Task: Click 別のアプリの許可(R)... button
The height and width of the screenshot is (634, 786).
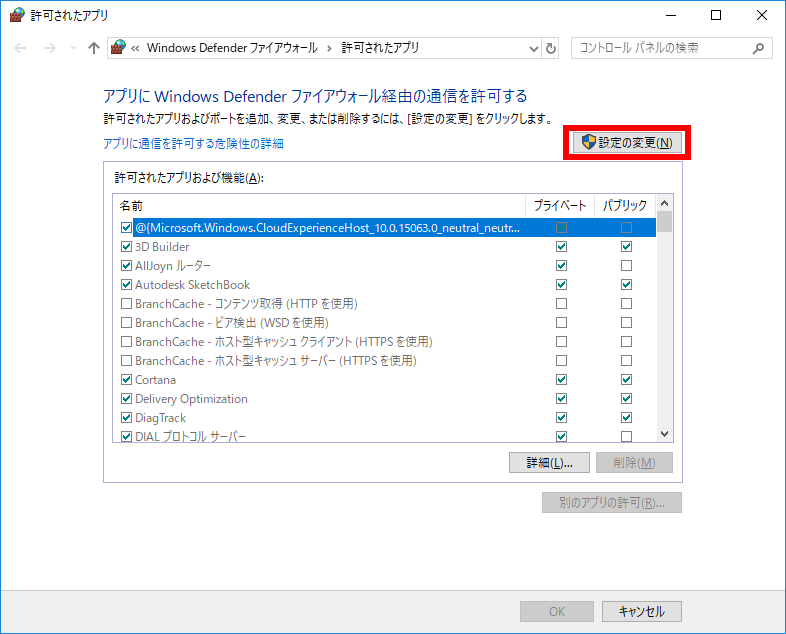Action: click(x=612, y=503)
